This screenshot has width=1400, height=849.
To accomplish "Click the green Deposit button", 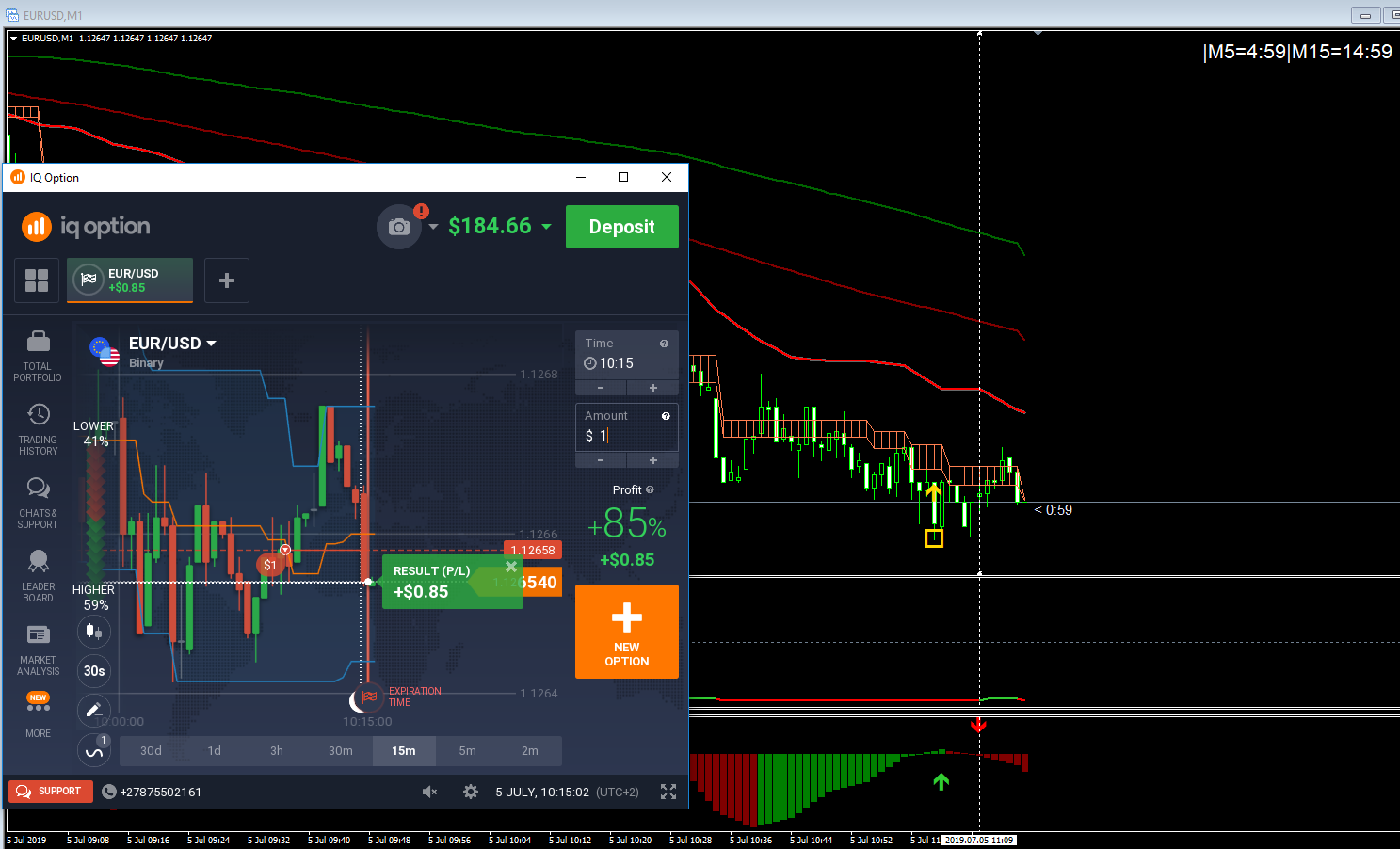I will pyautogui.click(x=622, y=227).
